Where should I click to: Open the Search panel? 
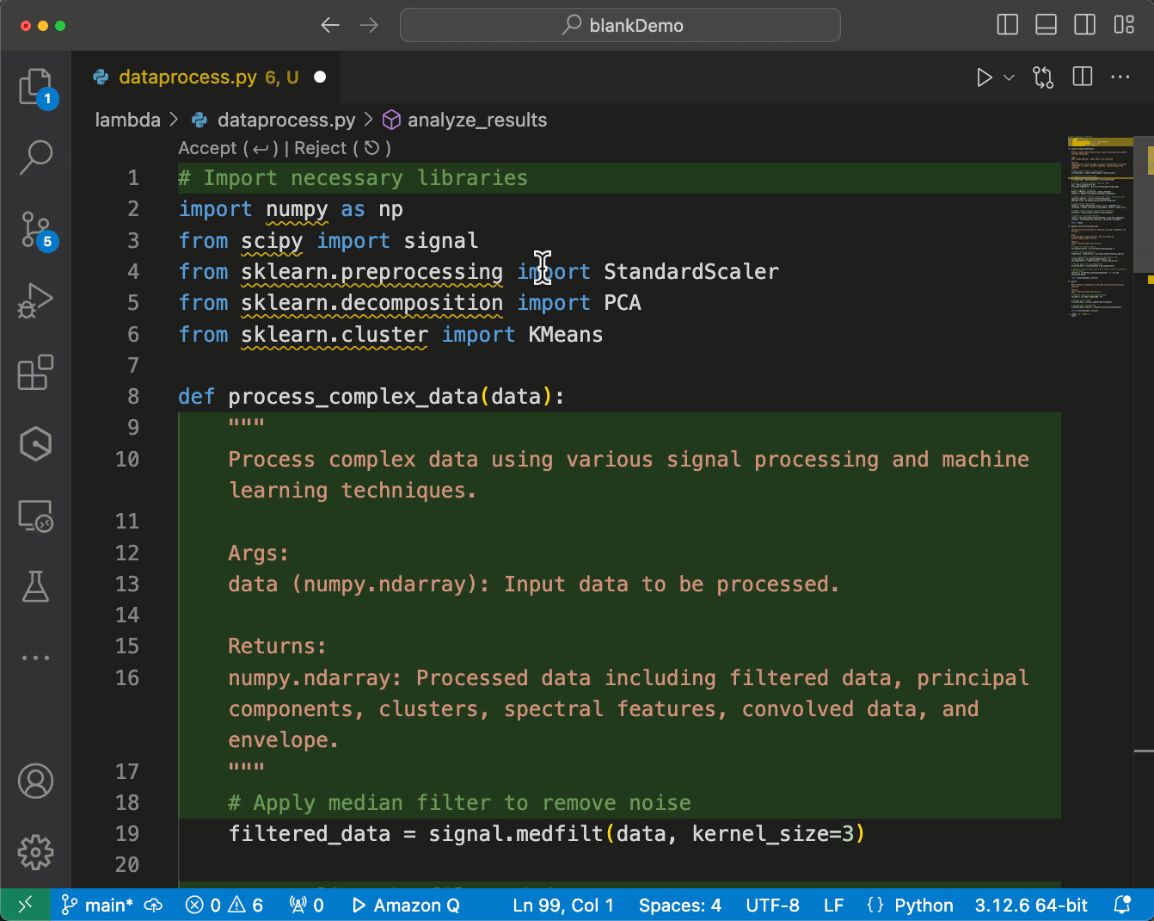pyautogui.click(x=36, y=158)
